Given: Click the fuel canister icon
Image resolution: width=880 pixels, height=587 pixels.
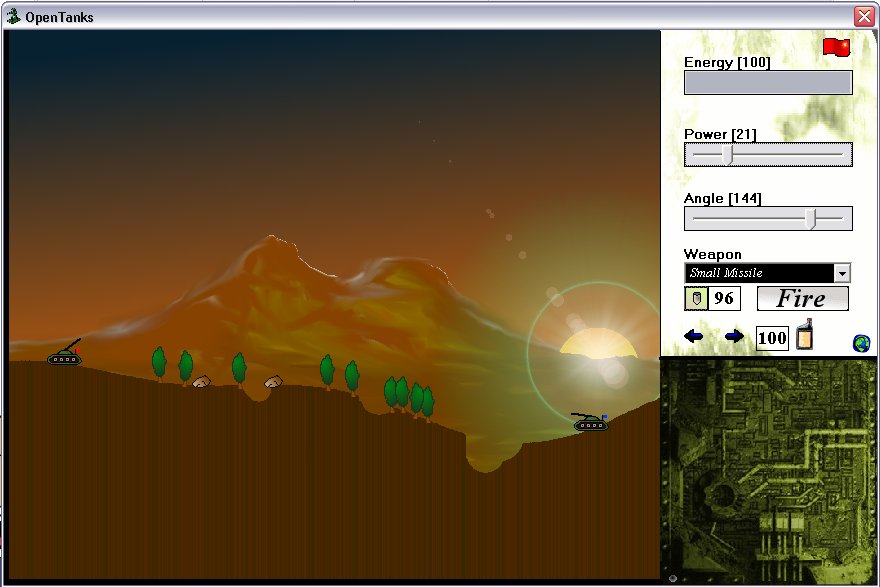Looking at the screenshot, I should (x=804, y=335).
